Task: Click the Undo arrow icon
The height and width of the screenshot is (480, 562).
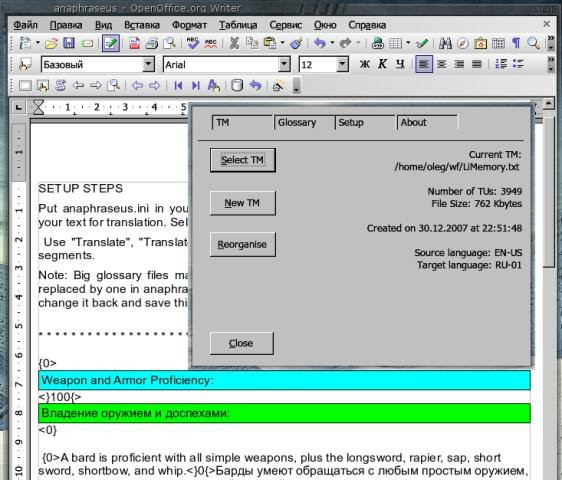Action: click(x=319, y=43)
